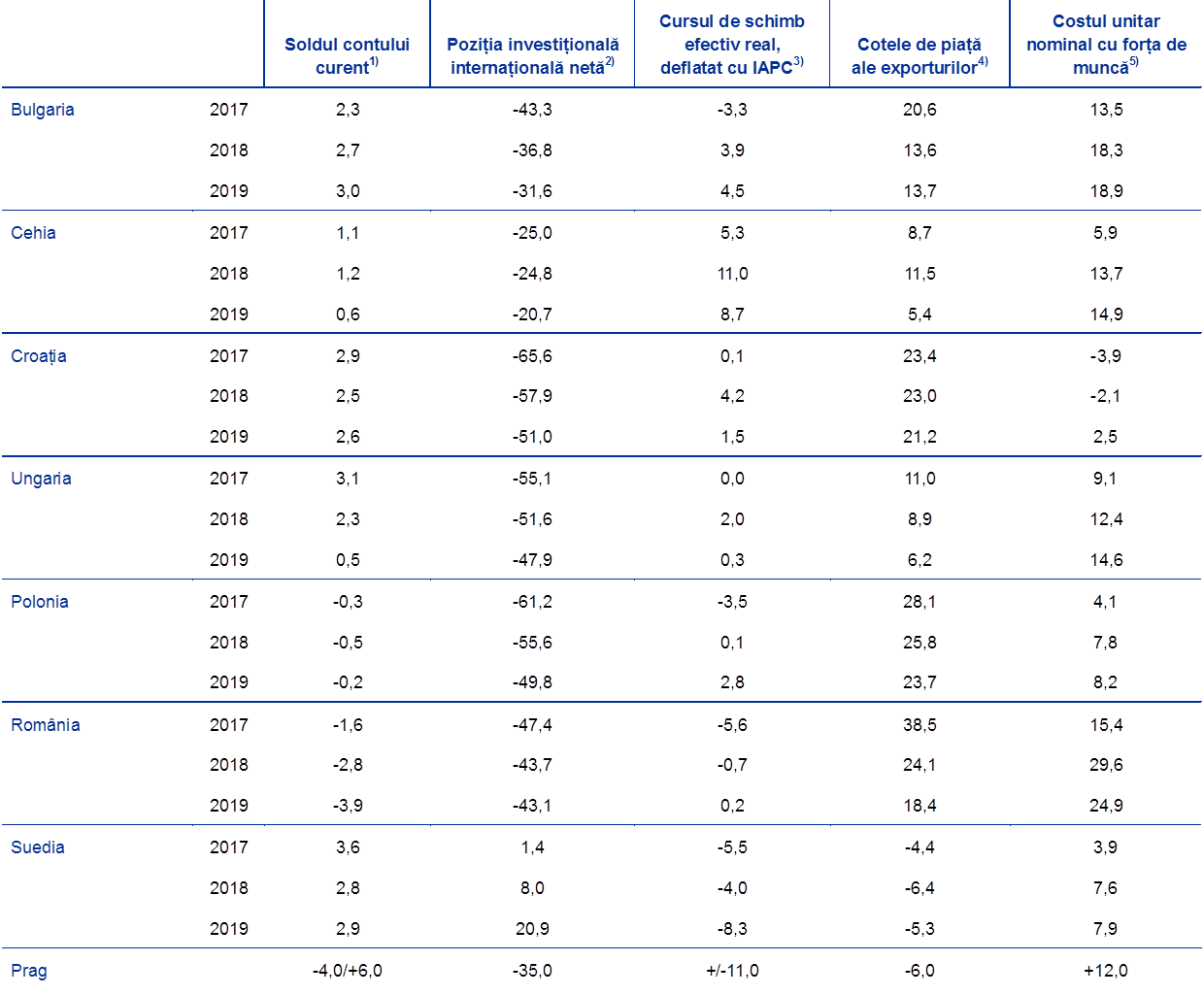Select Cehia 2017 investment position -25,0
Viewport: 1204px width, 995px height.
532,233
